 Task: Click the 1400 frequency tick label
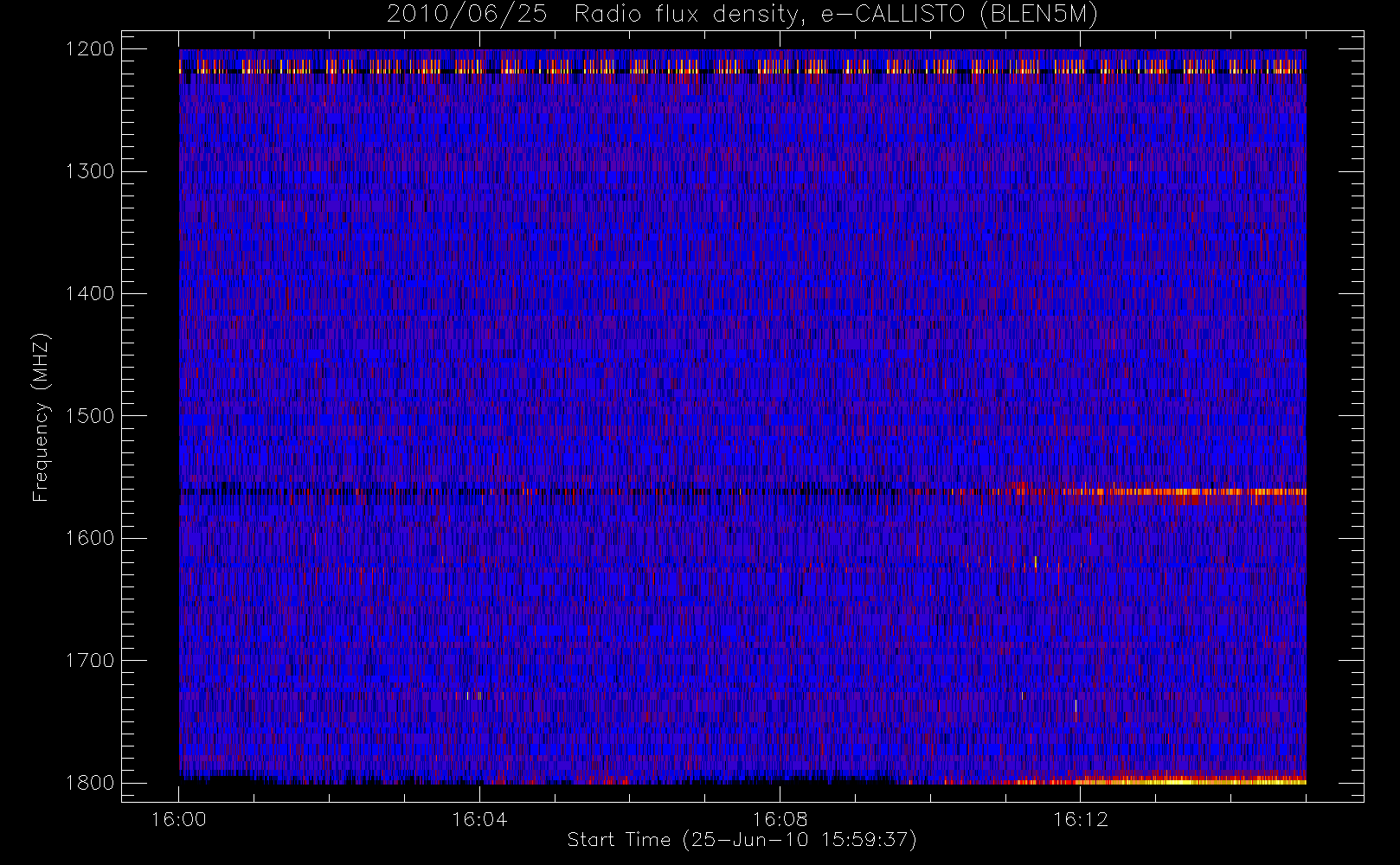pyautogui.click(x=90, y=294)
